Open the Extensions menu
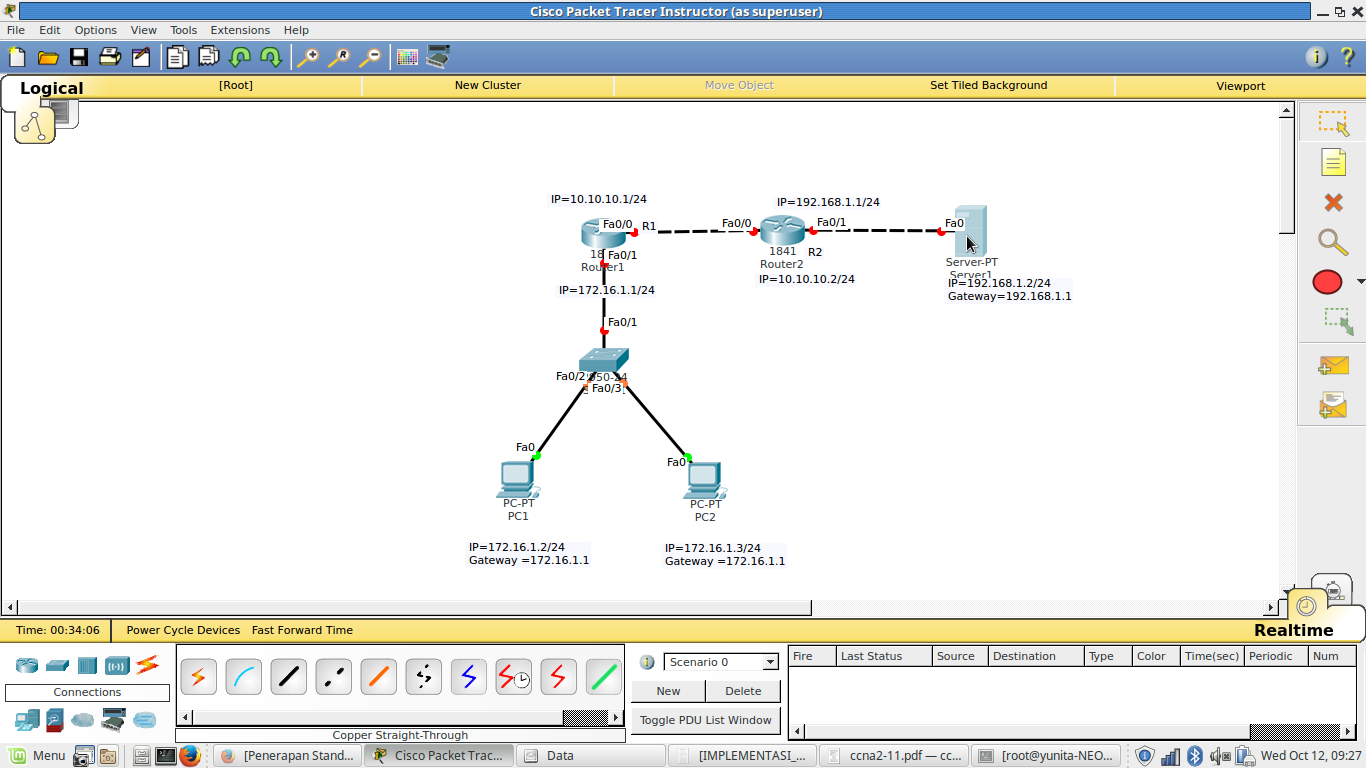The height and width of the screenshot is (768, 1366). tap(240, 30)
